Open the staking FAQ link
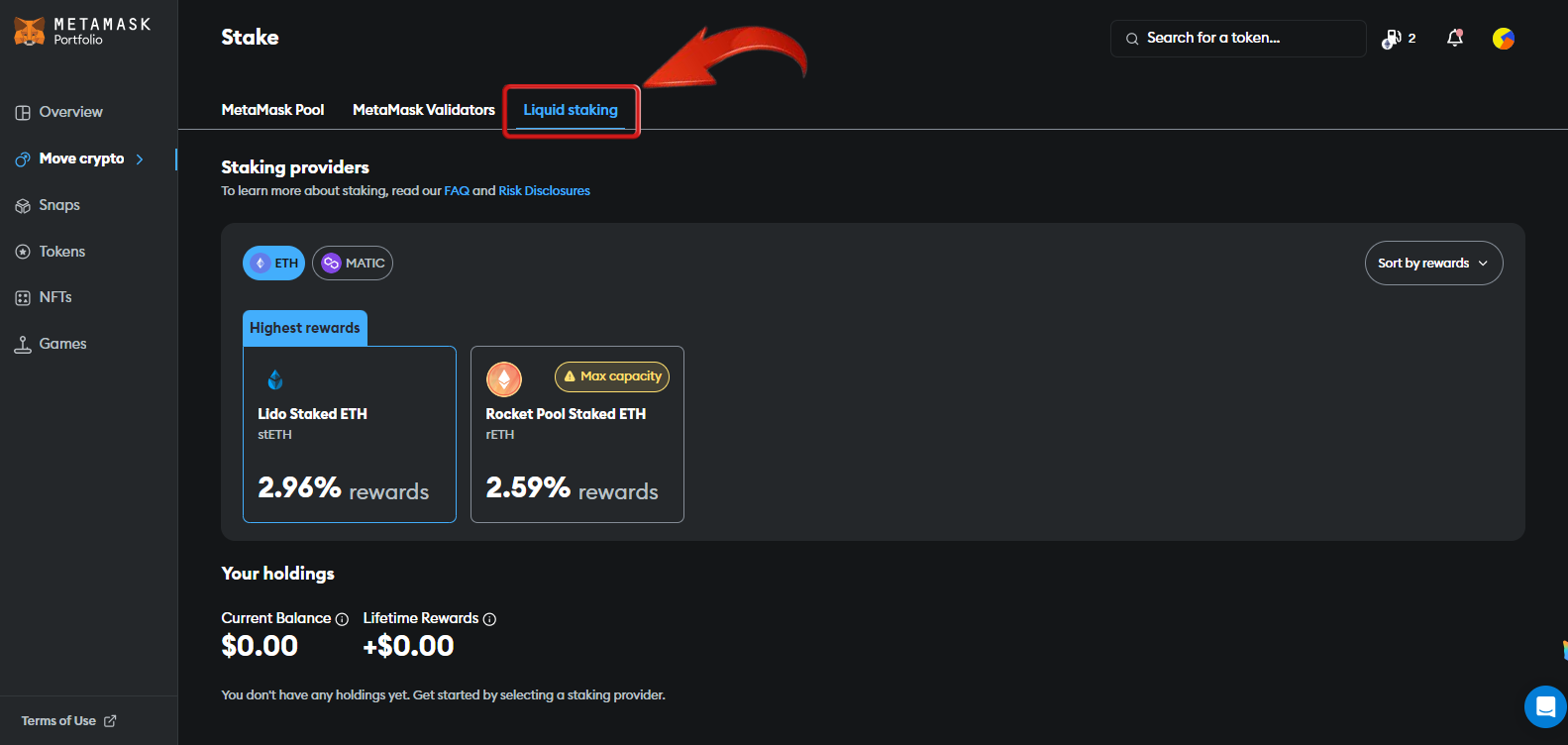Image resolution: width=1568 pixels, height=745 pixels. (x=457, y=191)
